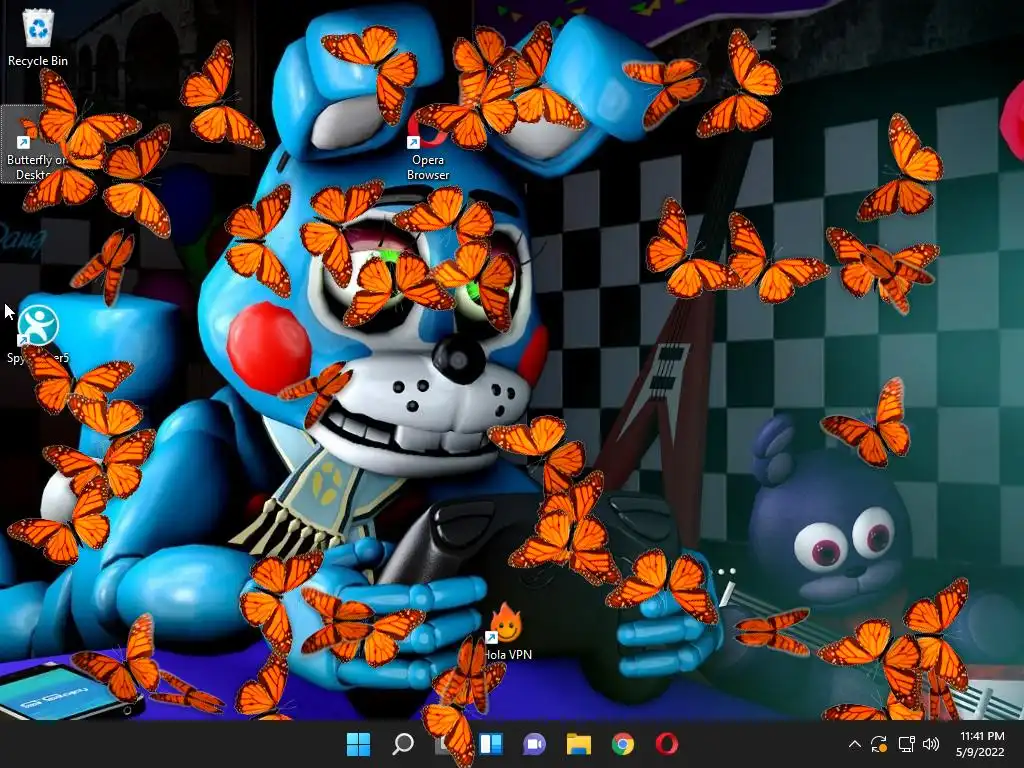The width and height of the screenshot is (1024, 768).
Task: Open the Windows Start menu
Action: tap(358, 744)
